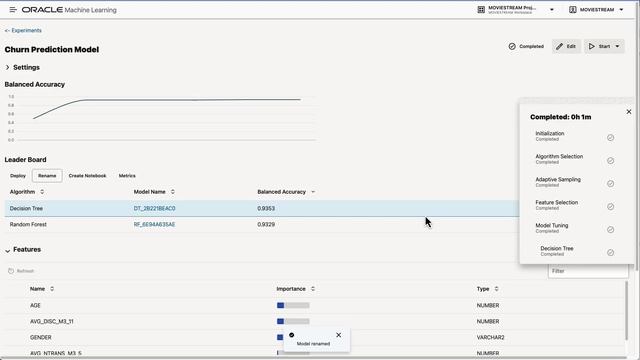Viewport: 640px width, 360px height.
Task: Click the Feature Selection step label
Action: (556, 202)
